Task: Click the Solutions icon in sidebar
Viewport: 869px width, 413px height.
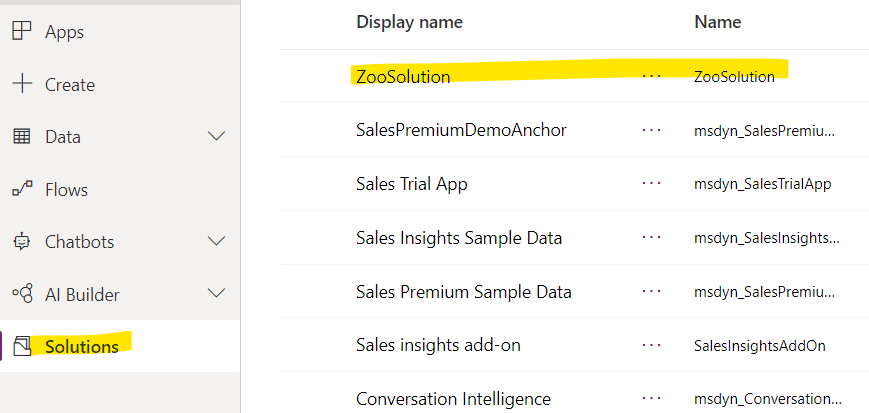Action: (22, 346)
